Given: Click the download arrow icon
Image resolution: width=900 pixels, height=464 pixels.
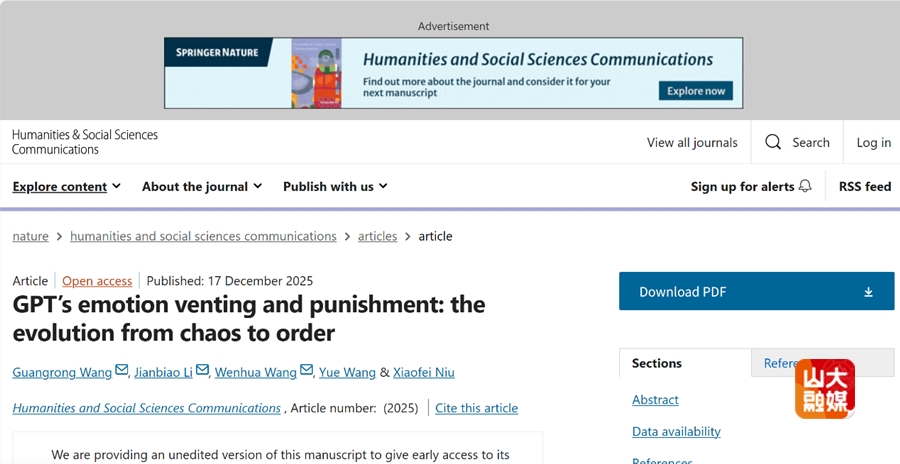Looking at the screenshot, I should click(x=868, y=292).
